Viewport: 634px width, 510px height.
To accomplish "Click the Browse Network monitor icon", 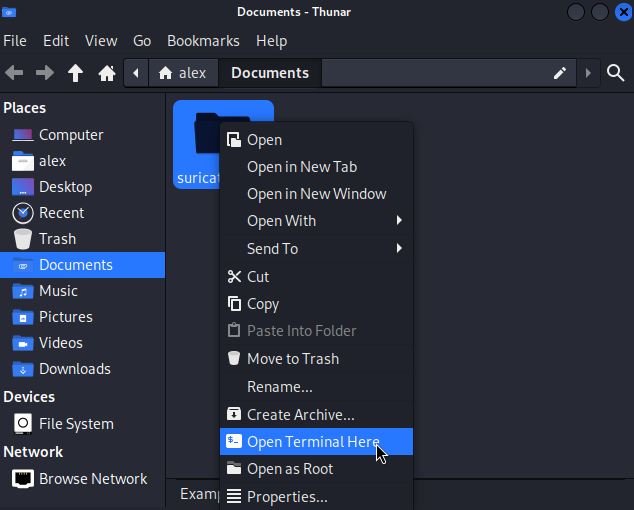I will pyautogui.click(x=23, y=479).
